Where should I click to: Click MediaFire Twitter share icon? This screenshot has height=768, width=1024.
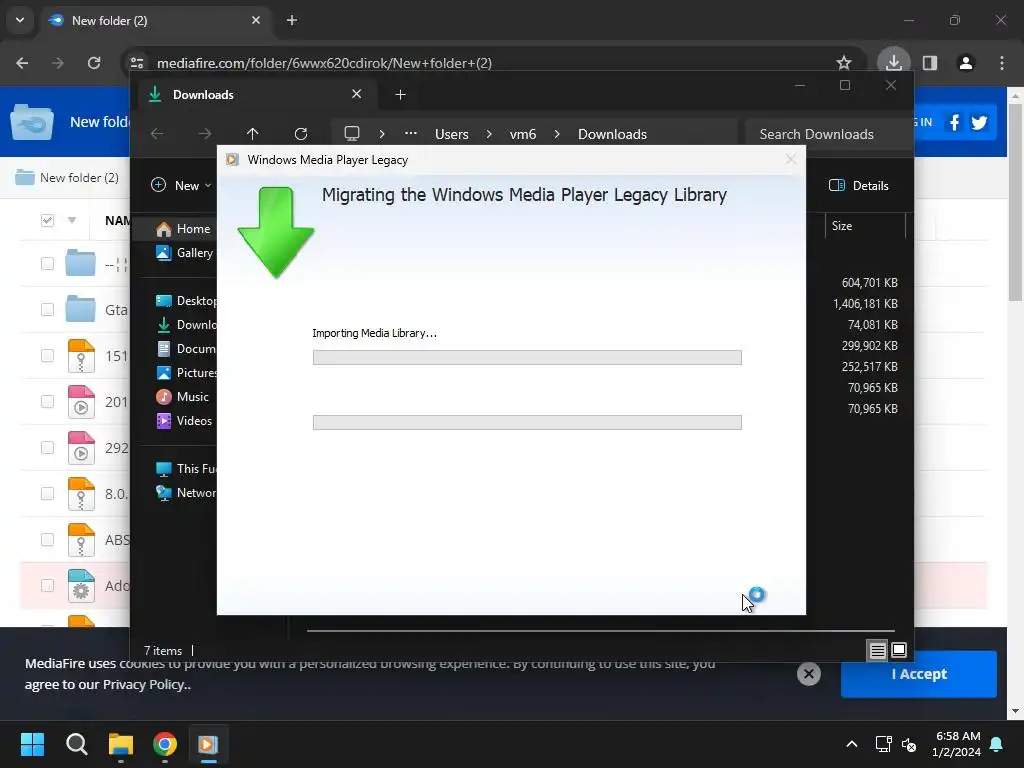[x=979, y=122]
